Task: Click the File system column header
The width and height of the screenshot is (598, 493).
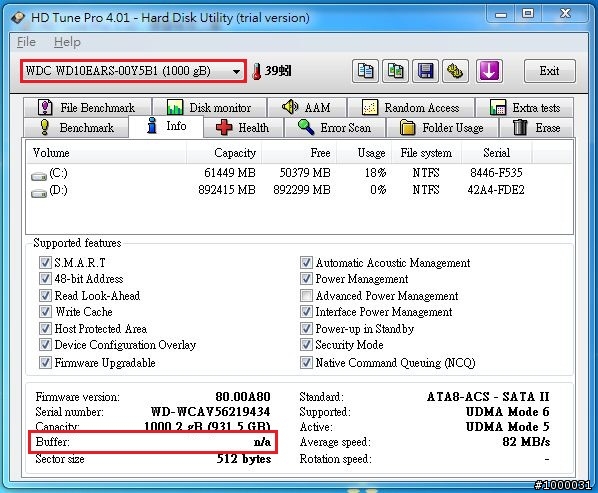Action: [x=426, y=153]
